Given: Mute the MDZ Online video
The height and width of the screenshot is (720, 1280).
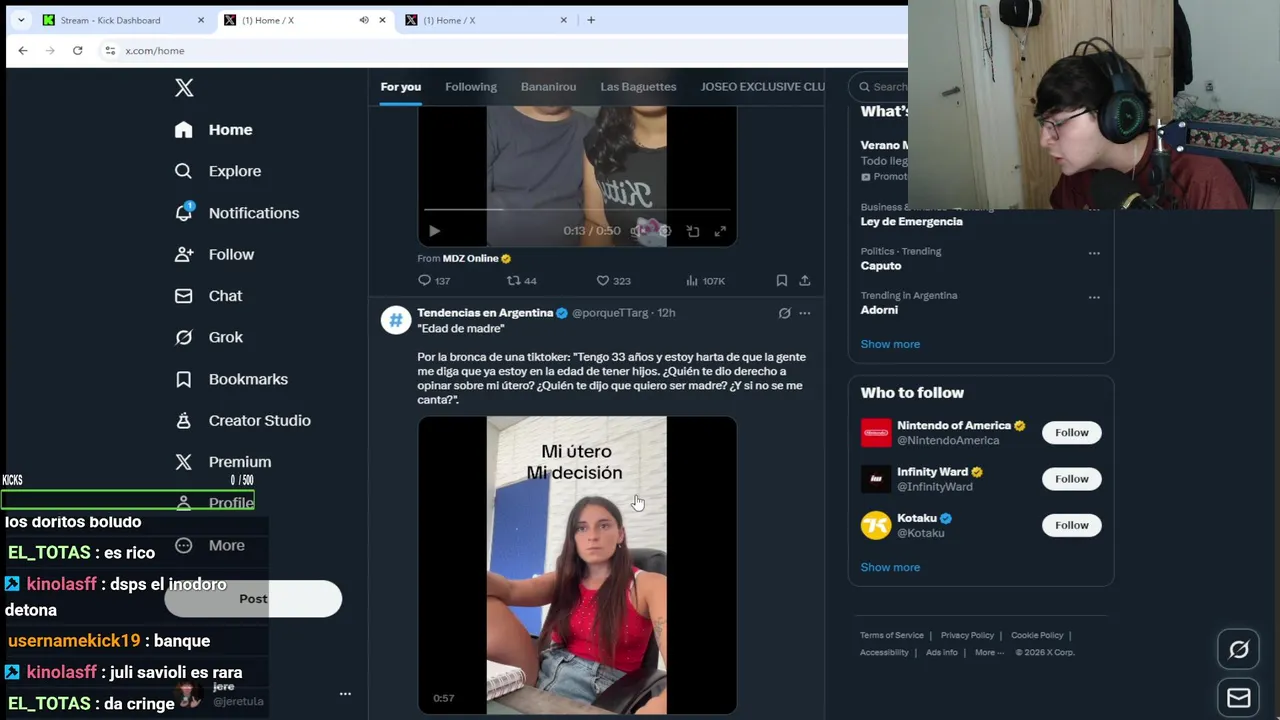Looking at the screenshot, I should coord(637,231).
